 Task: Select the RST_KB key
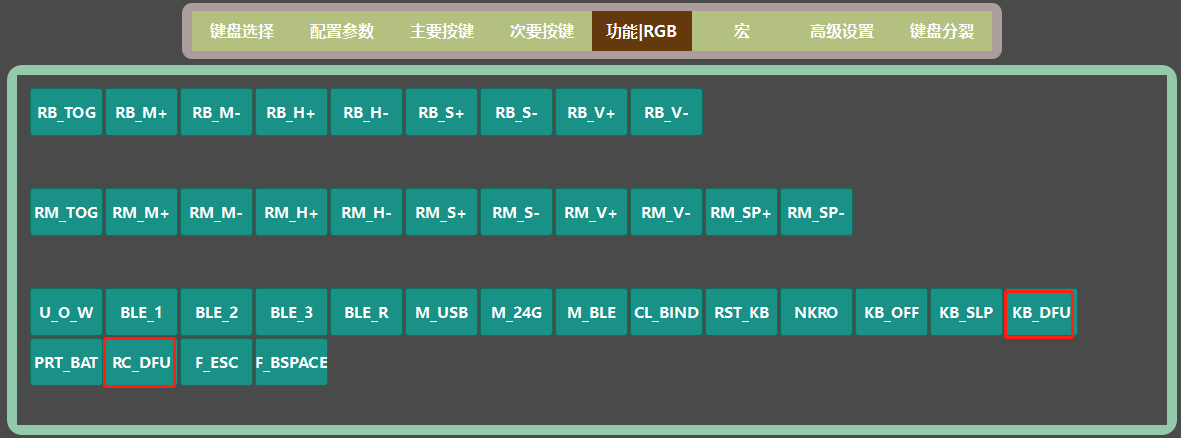pyautogui.click(x=741, y=312)
